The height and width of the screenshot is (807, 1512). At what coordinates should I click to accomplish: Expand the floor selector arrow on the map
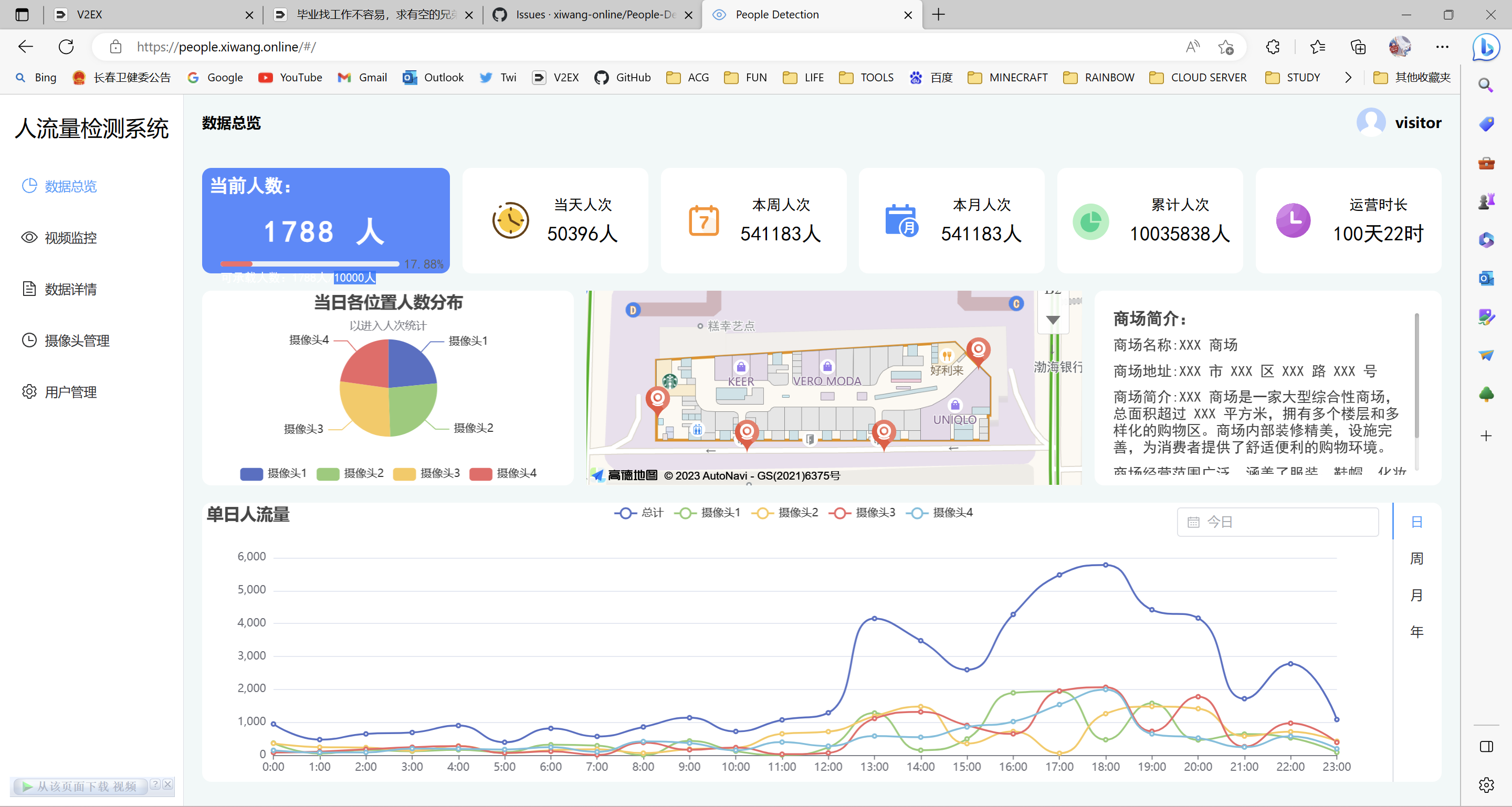pyautogui.click(x=1053, y=321)
